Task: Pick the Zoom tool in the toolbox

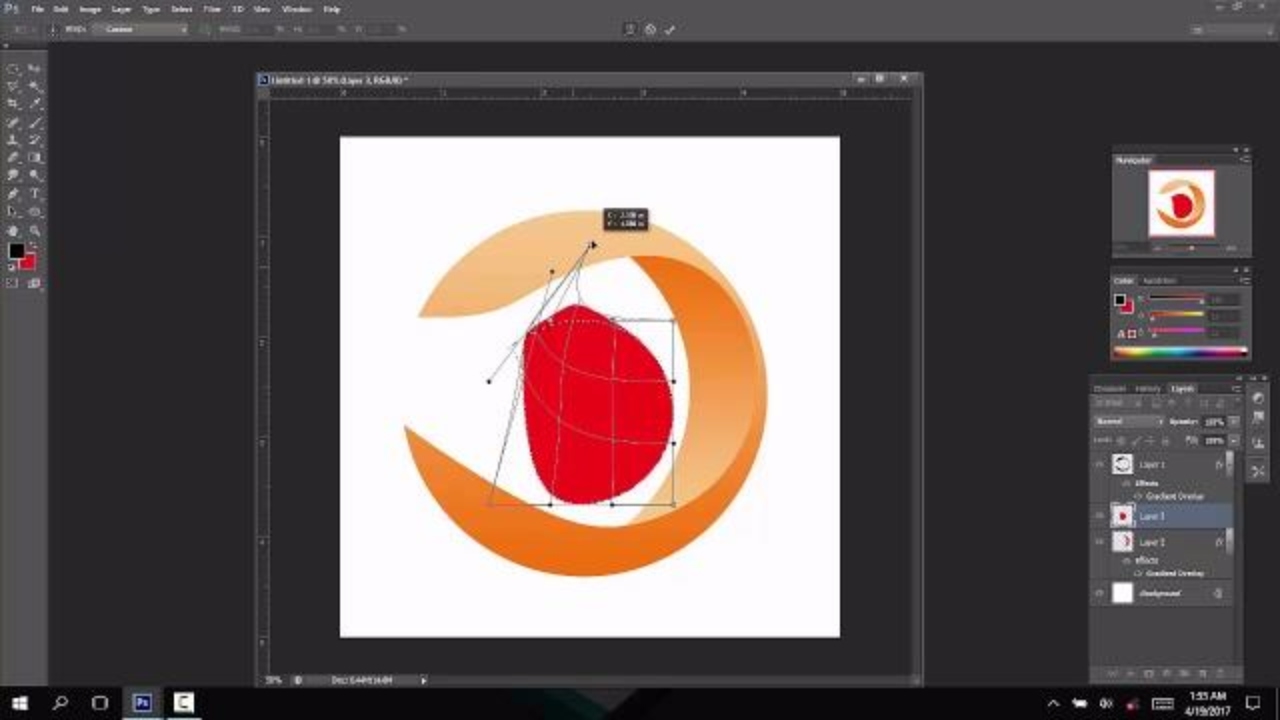Action: click(x=36, y=230)
